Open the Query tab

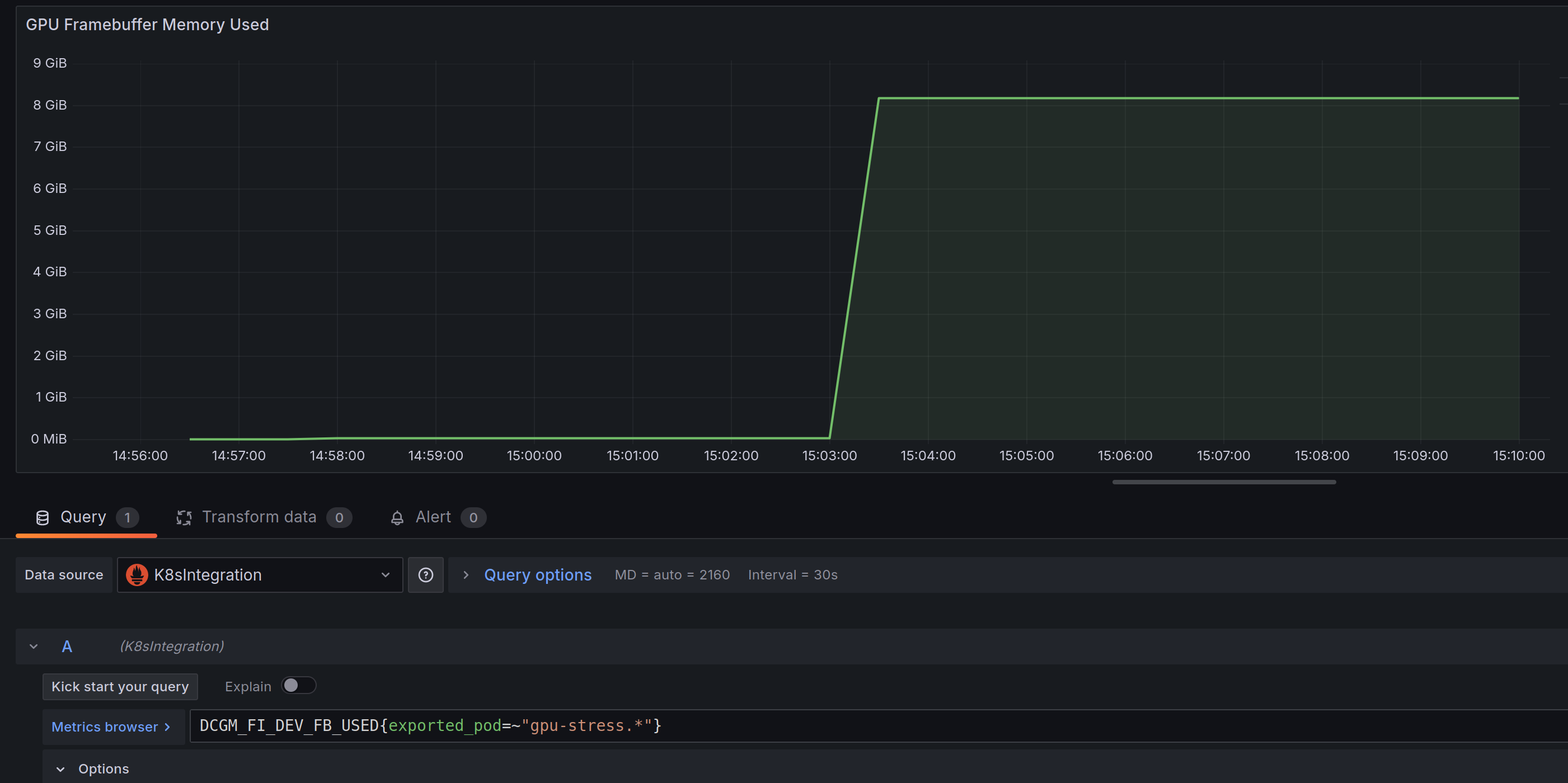(x=86, y=517)
